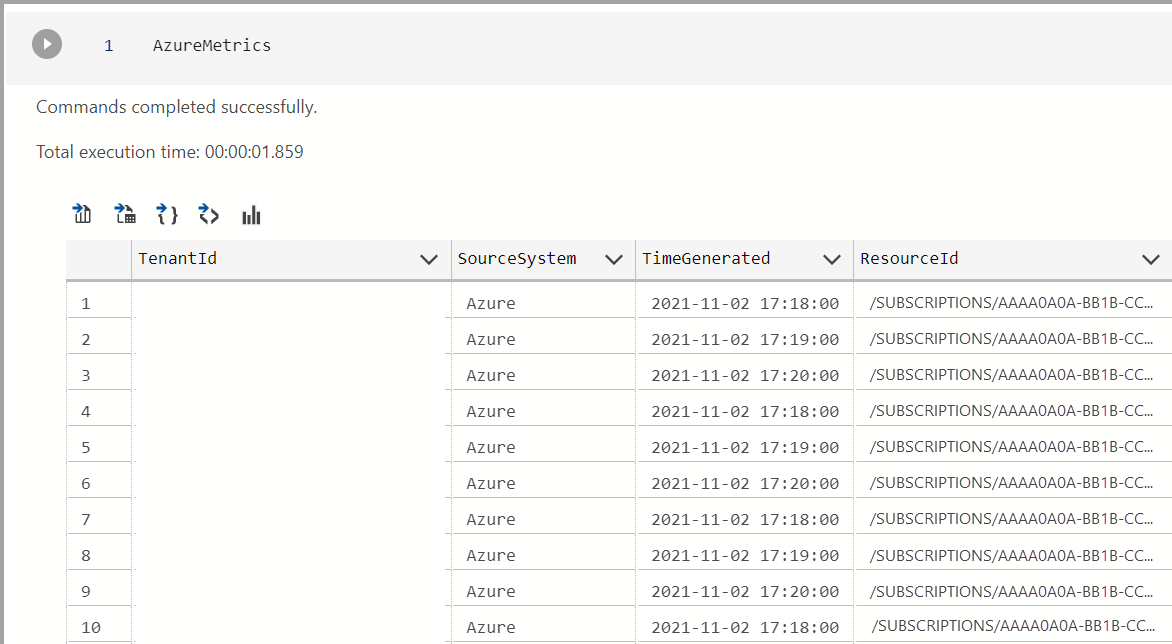
Task: Select row number 9 header
Action: click(x=86, y=592)
